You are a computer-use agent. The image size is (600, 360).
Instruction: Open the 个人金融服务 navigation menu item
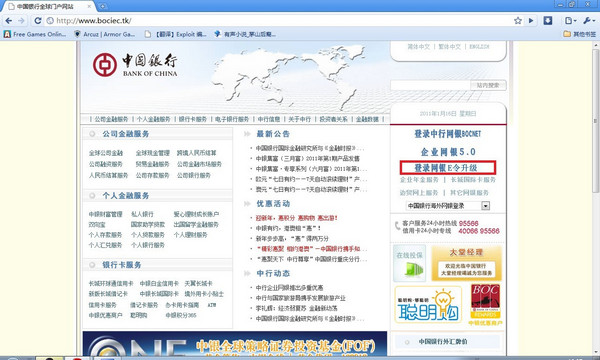pyautogui.click(x=153, y=119)
